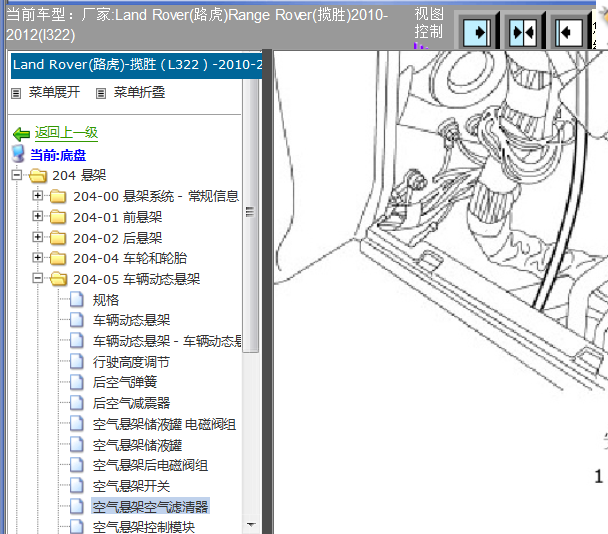
Task: Click the 204-04 车轮和轮胎 folder icon
Action: [x=58, y=258]
